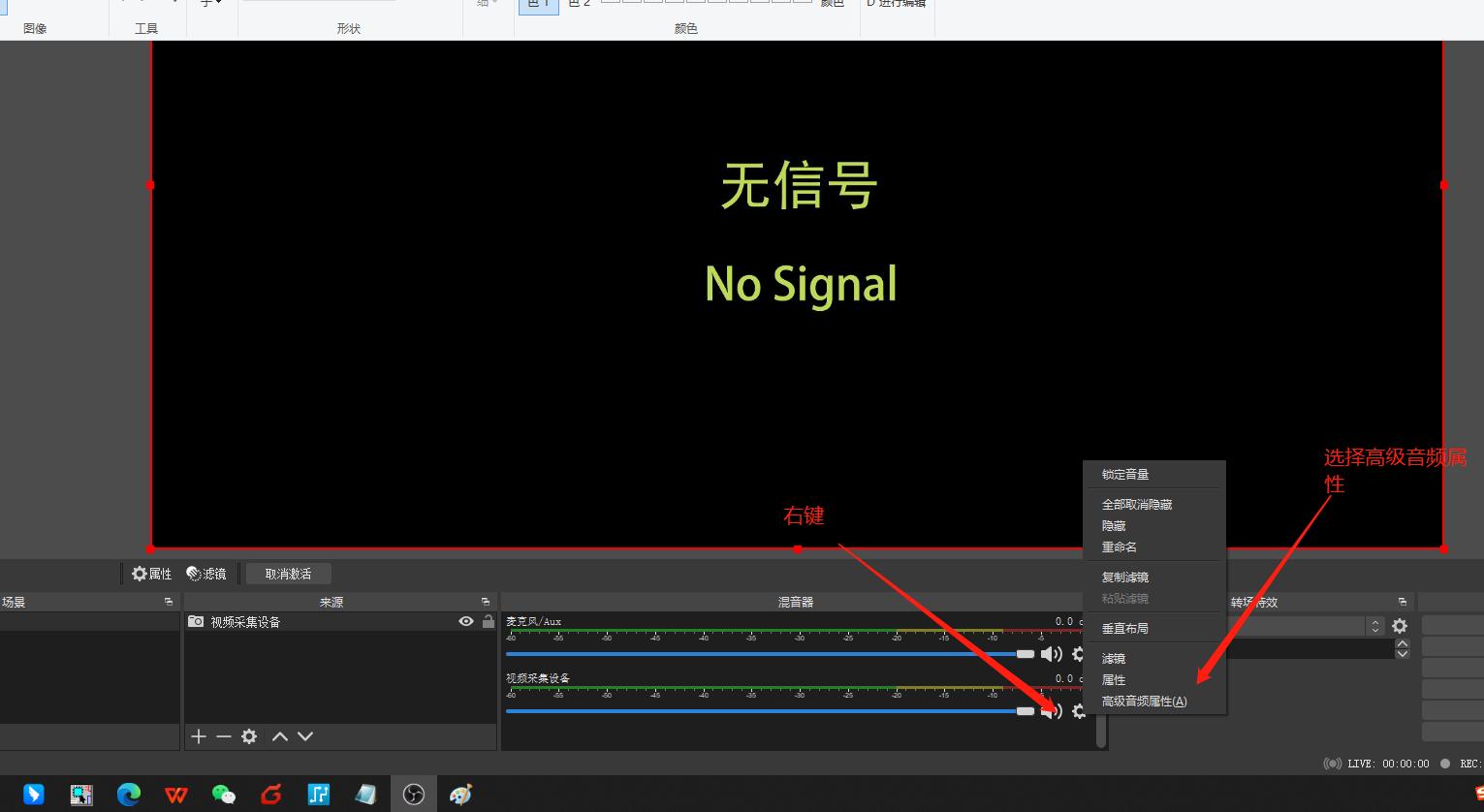Lock 视频采集设备 with the padlock icon
The image size is (1484, 812).
488,621
